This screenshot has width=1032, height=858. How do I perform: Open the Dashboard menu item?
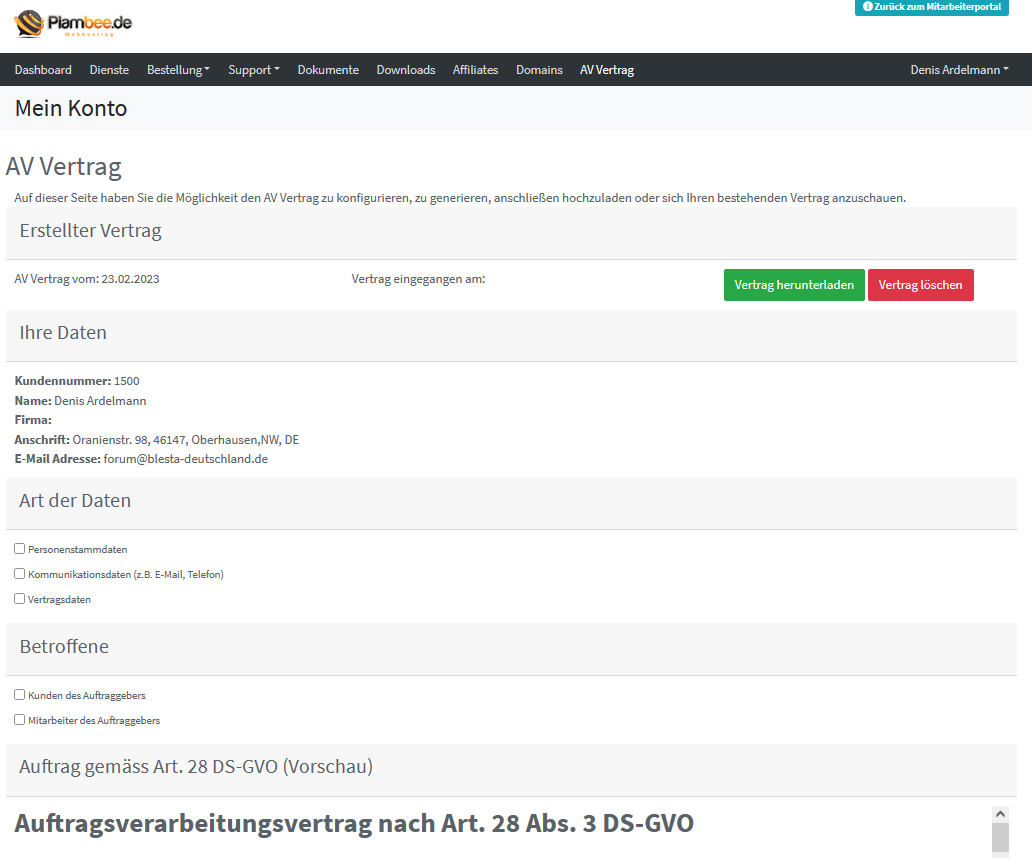(x=43, y=70)
